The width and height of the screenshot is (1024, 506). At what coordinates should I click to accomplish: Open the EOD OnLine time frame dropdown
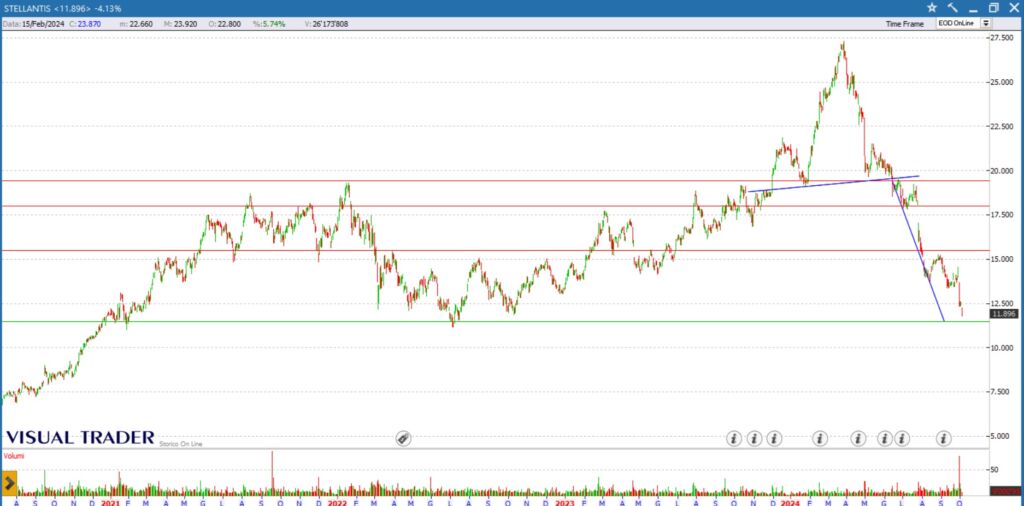[963, 24]
